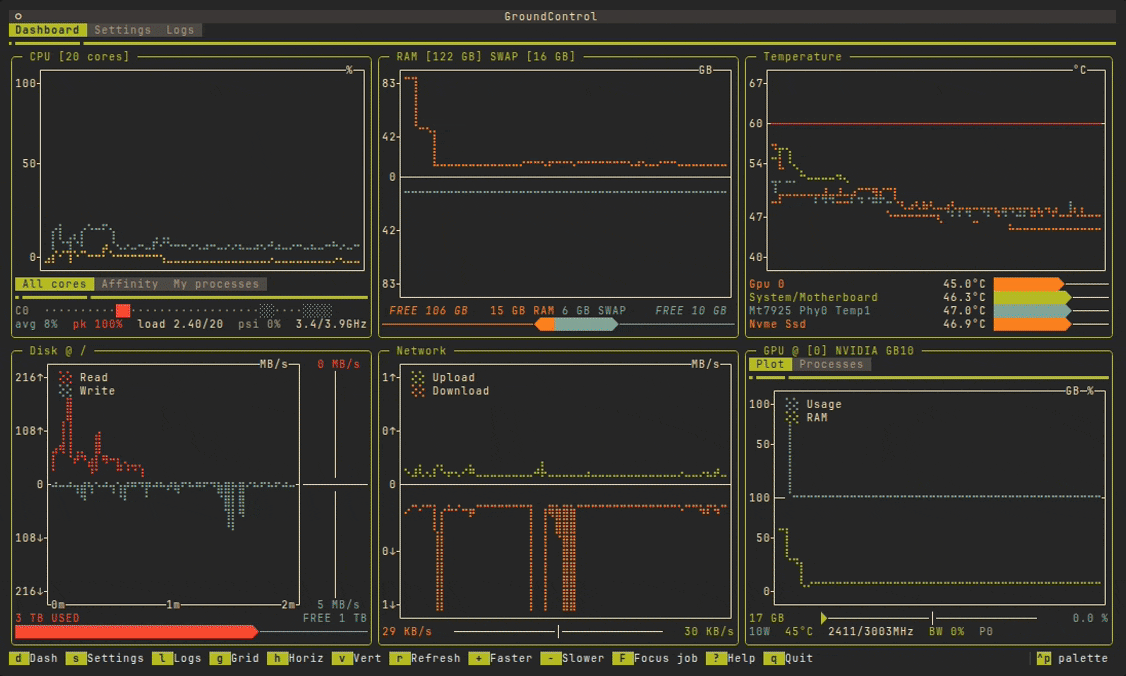The width and height of the screenshot is (1126, 676).
Task: Click the GPU @ [0] NVIDIA GB10 title
Action: click(x=838, y=351)
